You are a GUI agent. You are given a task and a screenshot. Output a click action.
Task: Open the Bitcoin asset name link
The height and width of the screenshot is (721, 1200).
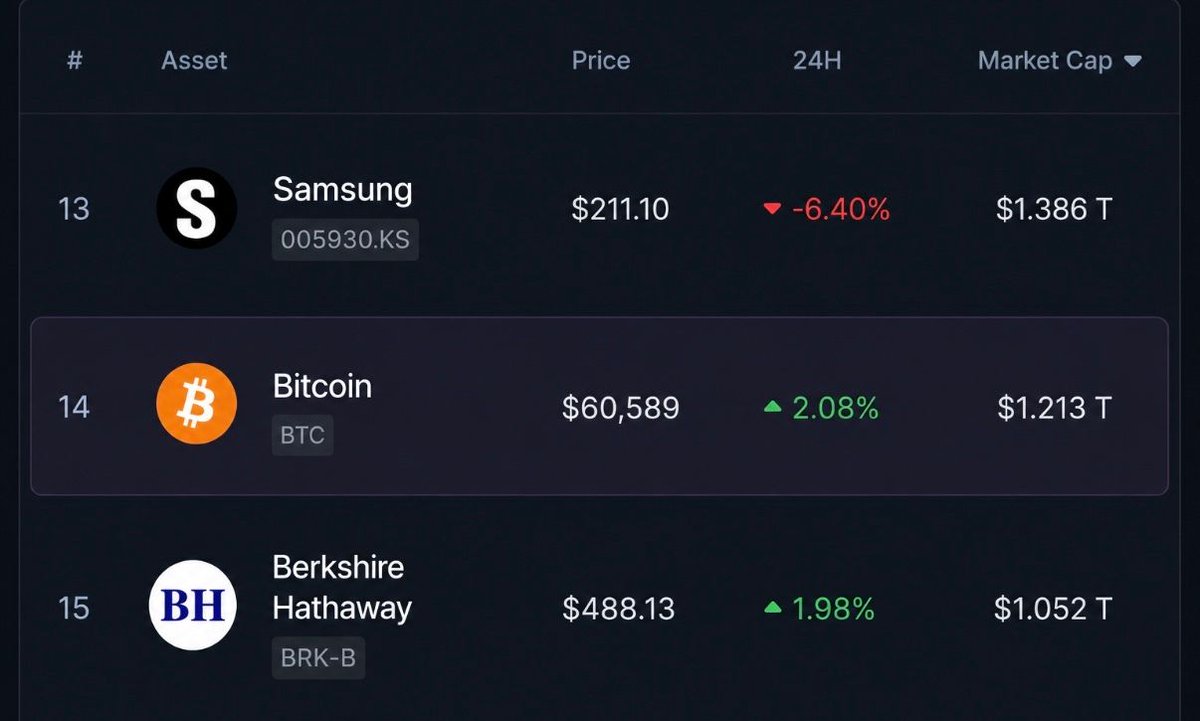click(322, 386)
